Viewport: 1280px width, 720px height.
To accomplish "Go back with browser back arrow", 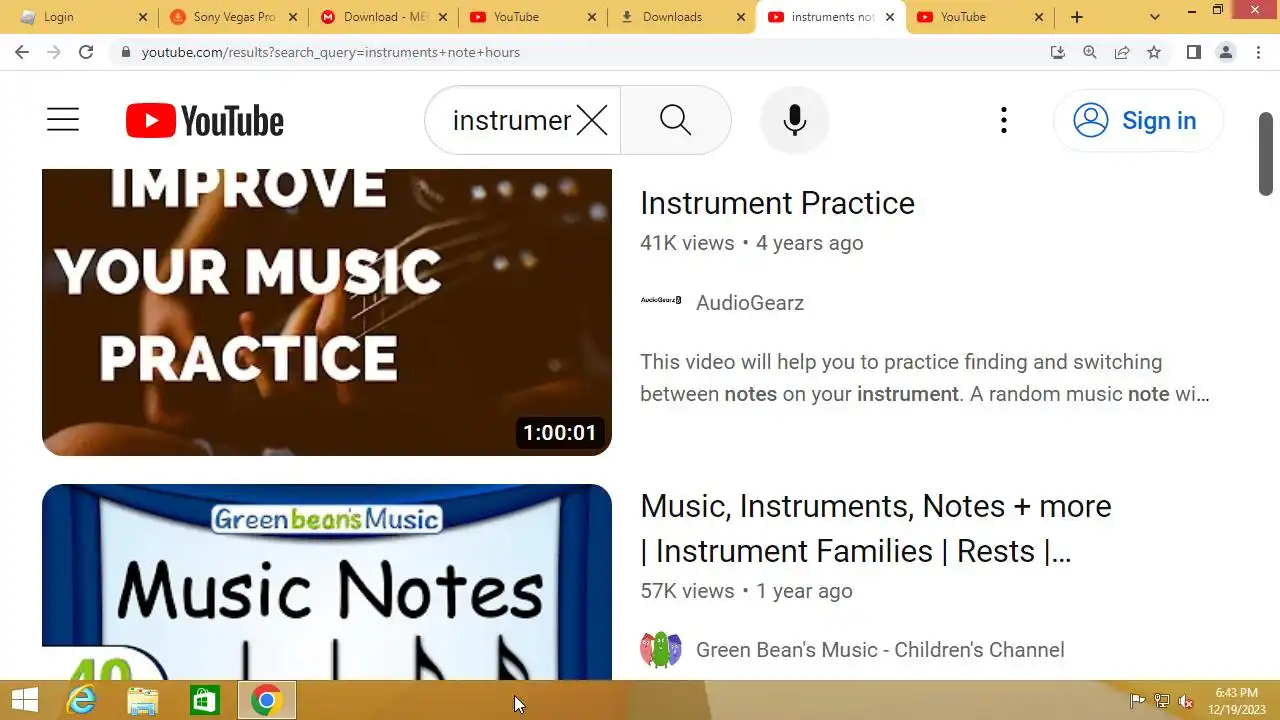I will click(x=22, y=52).
